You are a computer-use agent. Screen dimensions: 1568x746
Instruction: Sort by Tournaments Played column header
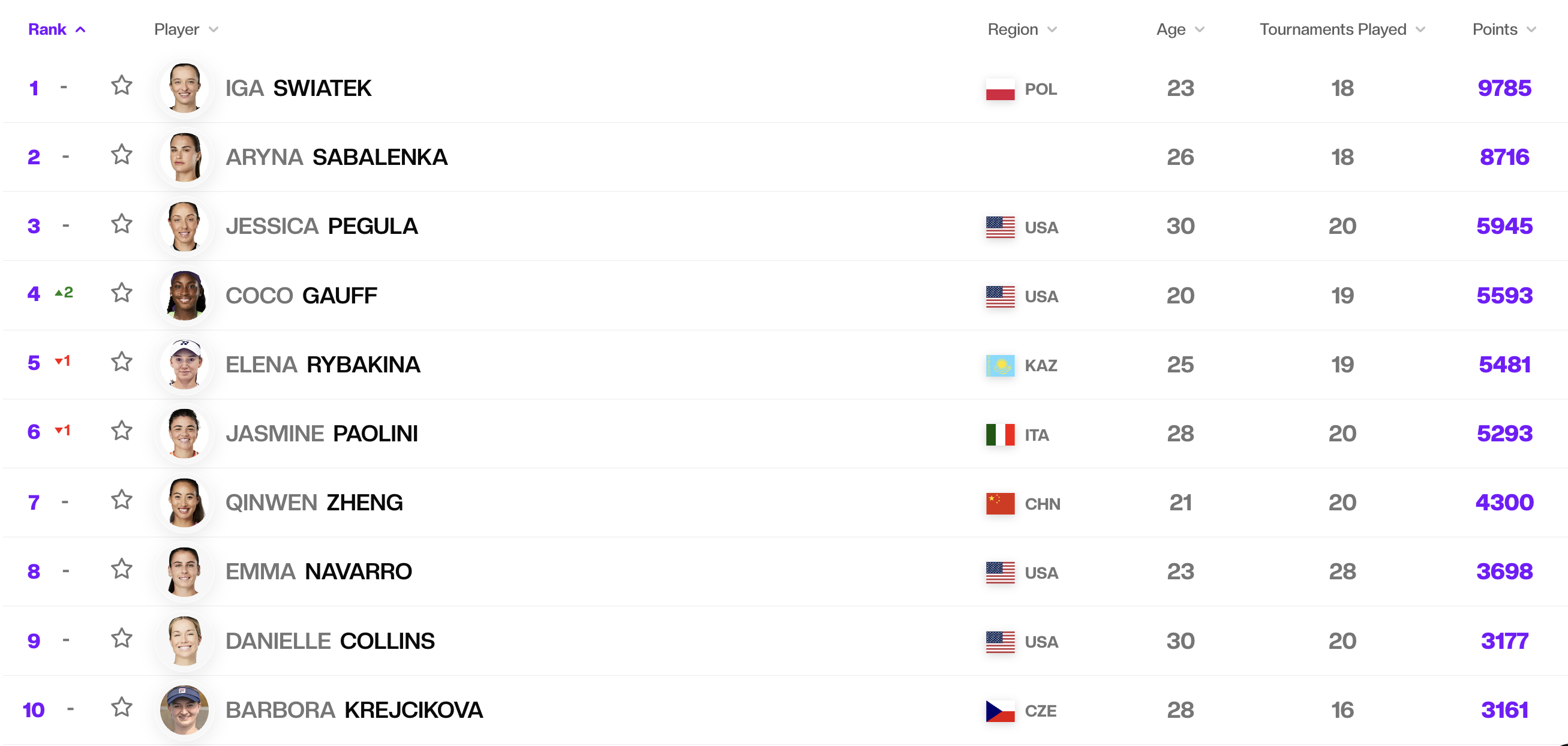click(1342, 29)
